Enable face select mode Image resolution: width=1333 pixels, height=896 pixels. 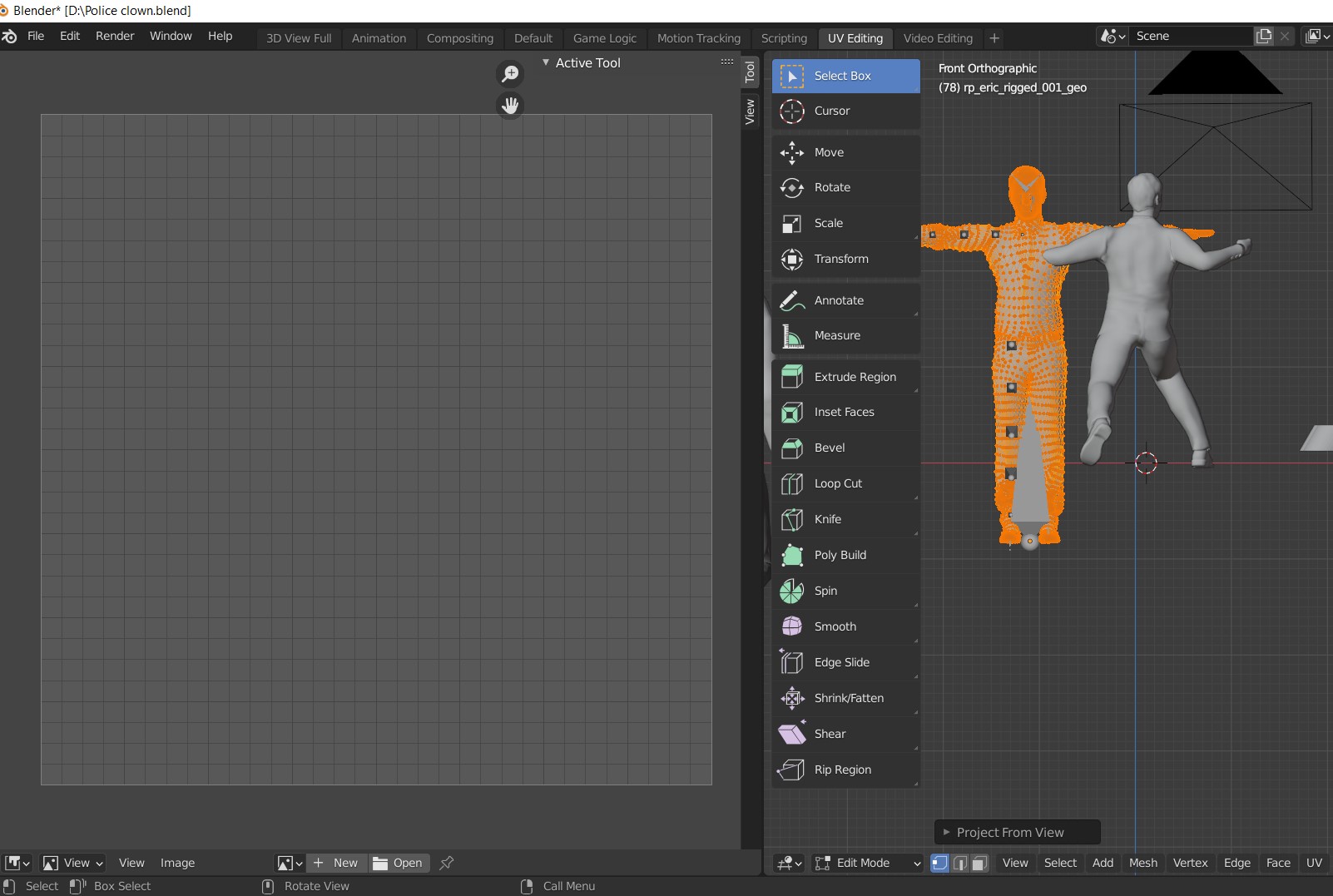click(979, 863)
